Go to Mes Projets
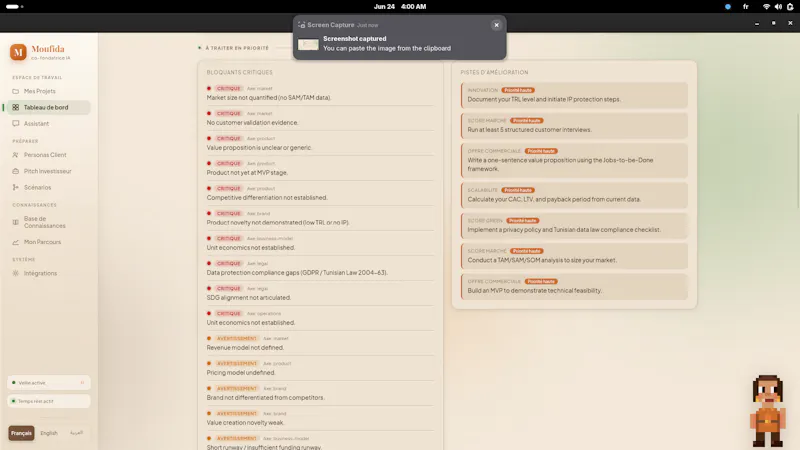This screenshot has width=800, height=450. (x=49, y=91)
